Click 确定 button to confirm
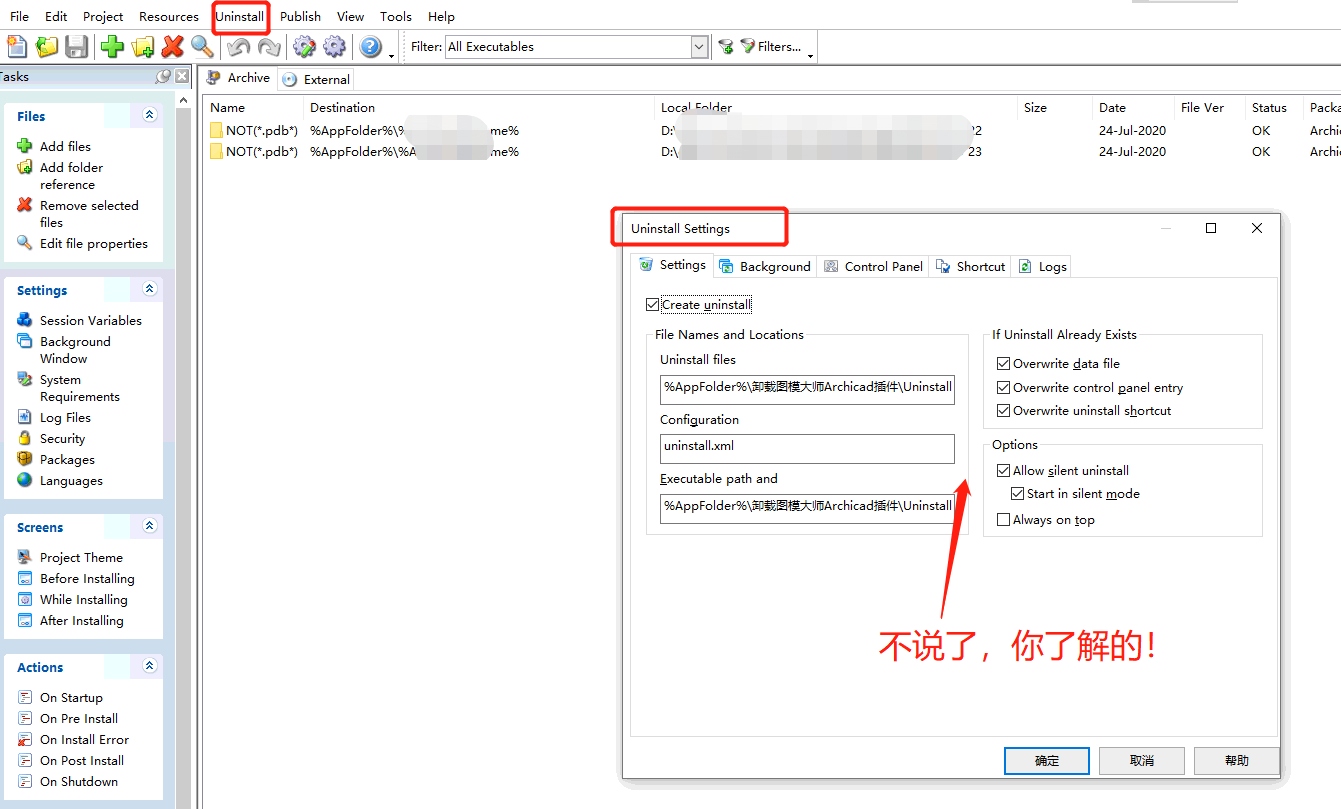This screenshot has width=1341, height=809. tap(1047, 761)
